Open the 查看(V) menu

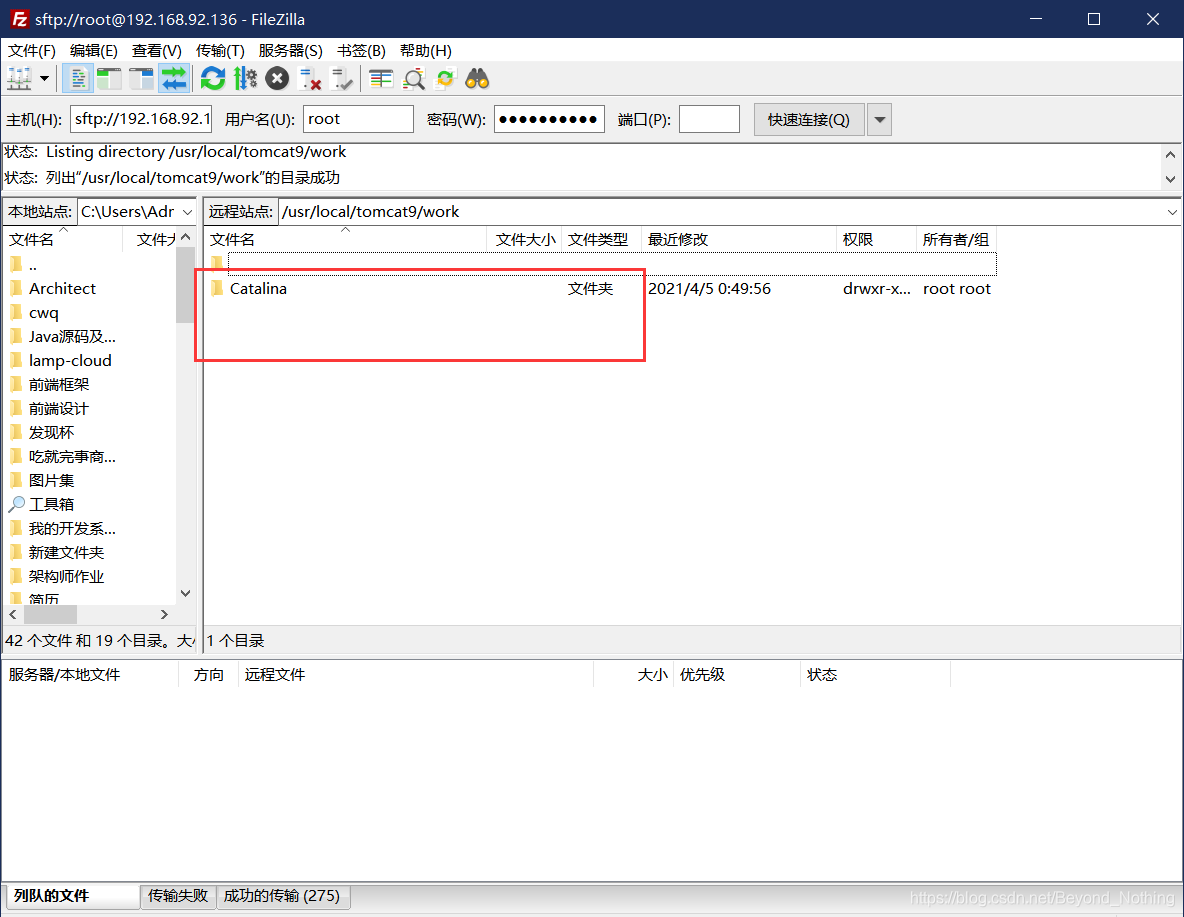[157, 51]
